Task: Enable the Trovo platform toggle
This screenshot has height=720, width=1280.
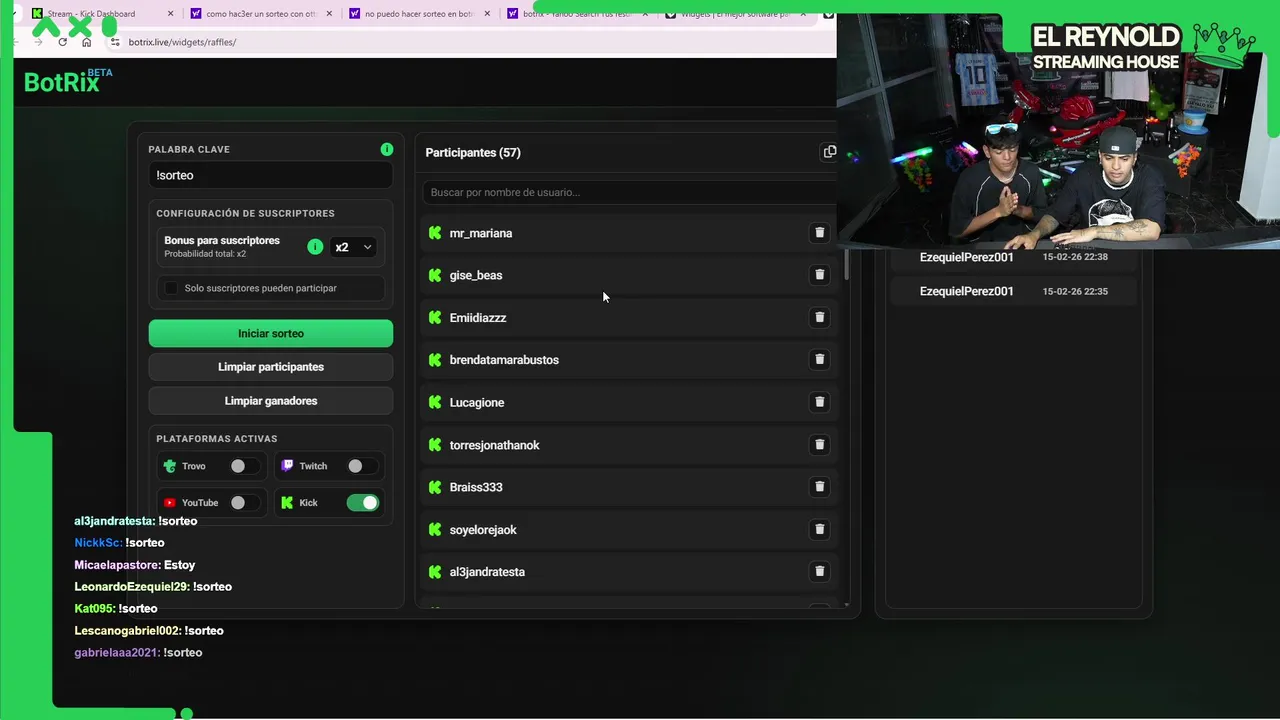Action: (x=243, y=466)
